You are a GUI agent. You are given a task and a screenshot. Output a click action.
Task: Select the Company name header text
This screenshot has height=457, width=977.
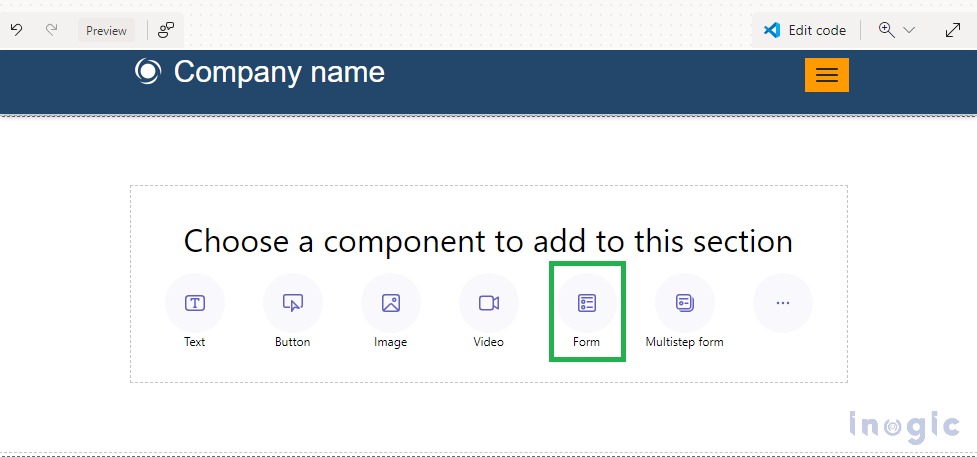(279, 72)
